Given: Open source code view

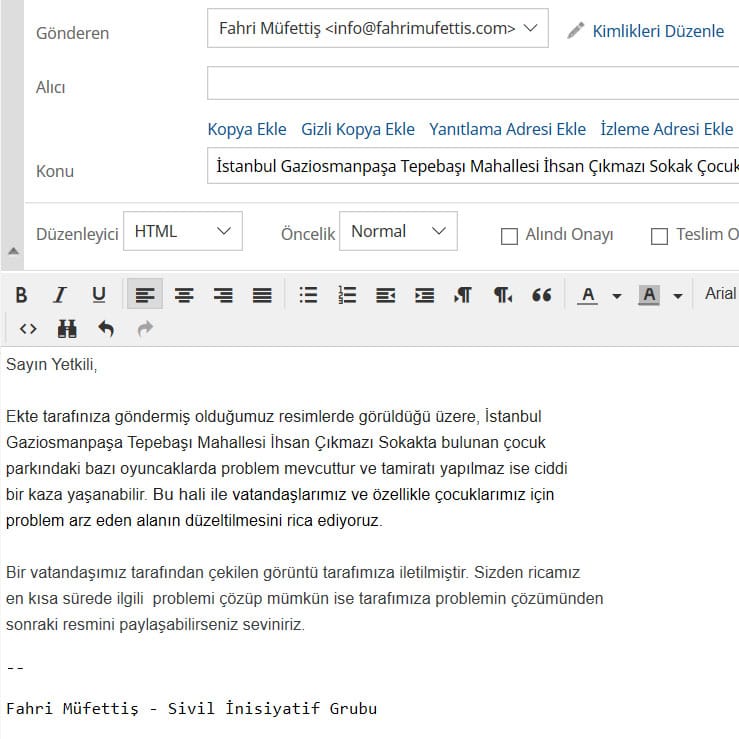Looking at the screenshot, I should coord(28,328).
